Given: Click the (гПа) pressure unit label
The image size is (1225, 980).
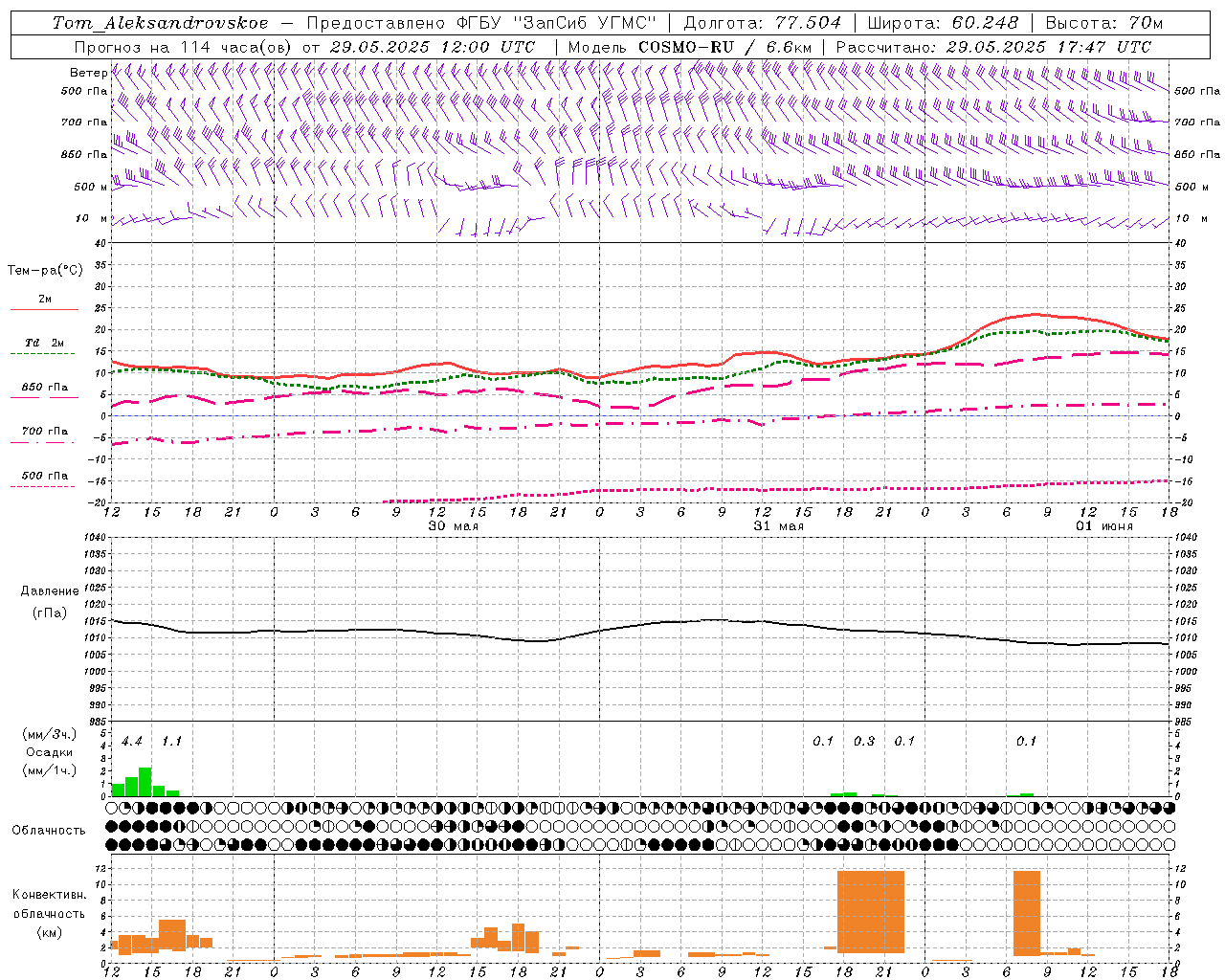Looking at the screenshot, I should 49,613.
